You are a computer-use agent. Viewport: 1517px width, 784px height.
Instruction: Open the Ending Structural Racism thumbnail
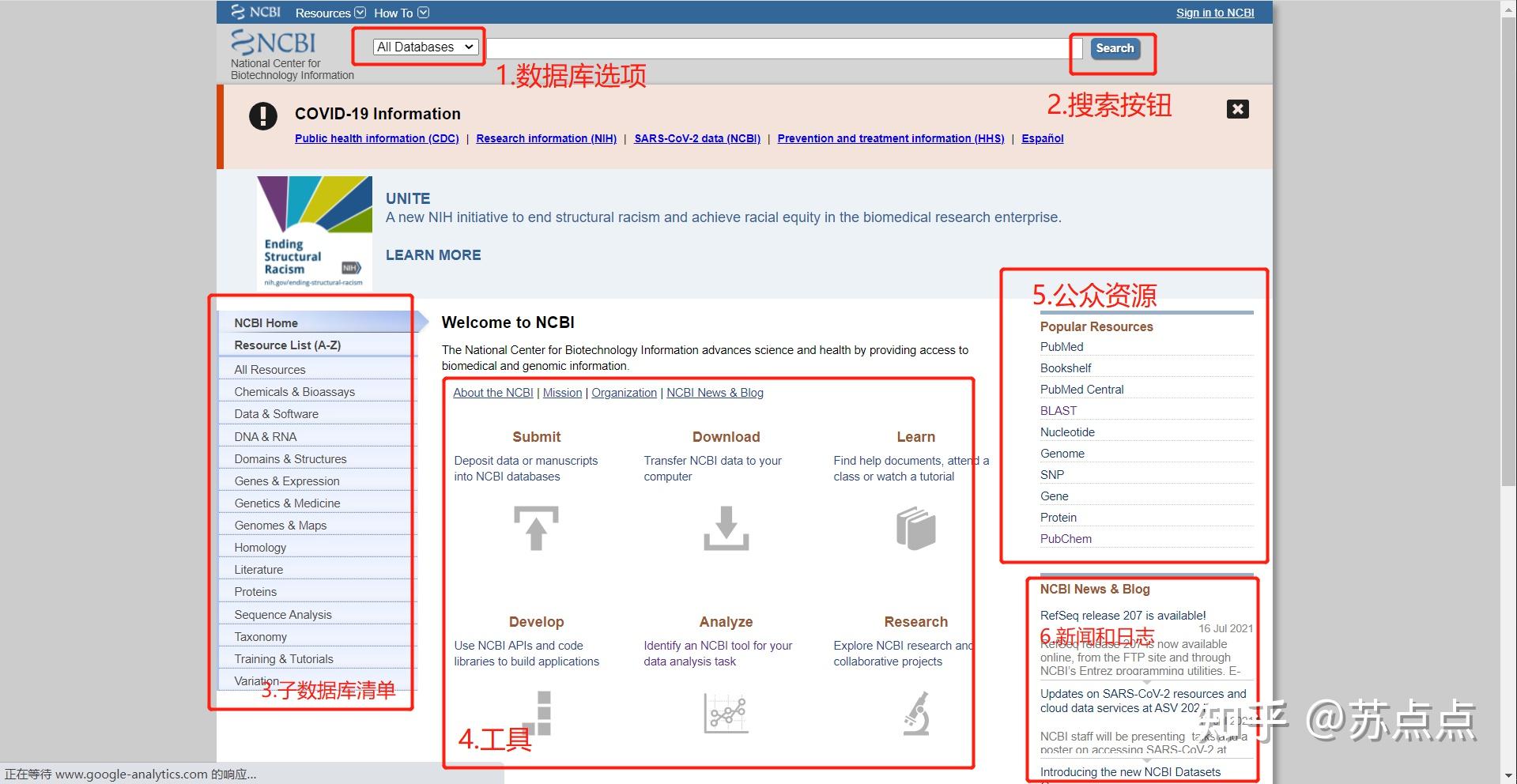click(x=314, y=232)
